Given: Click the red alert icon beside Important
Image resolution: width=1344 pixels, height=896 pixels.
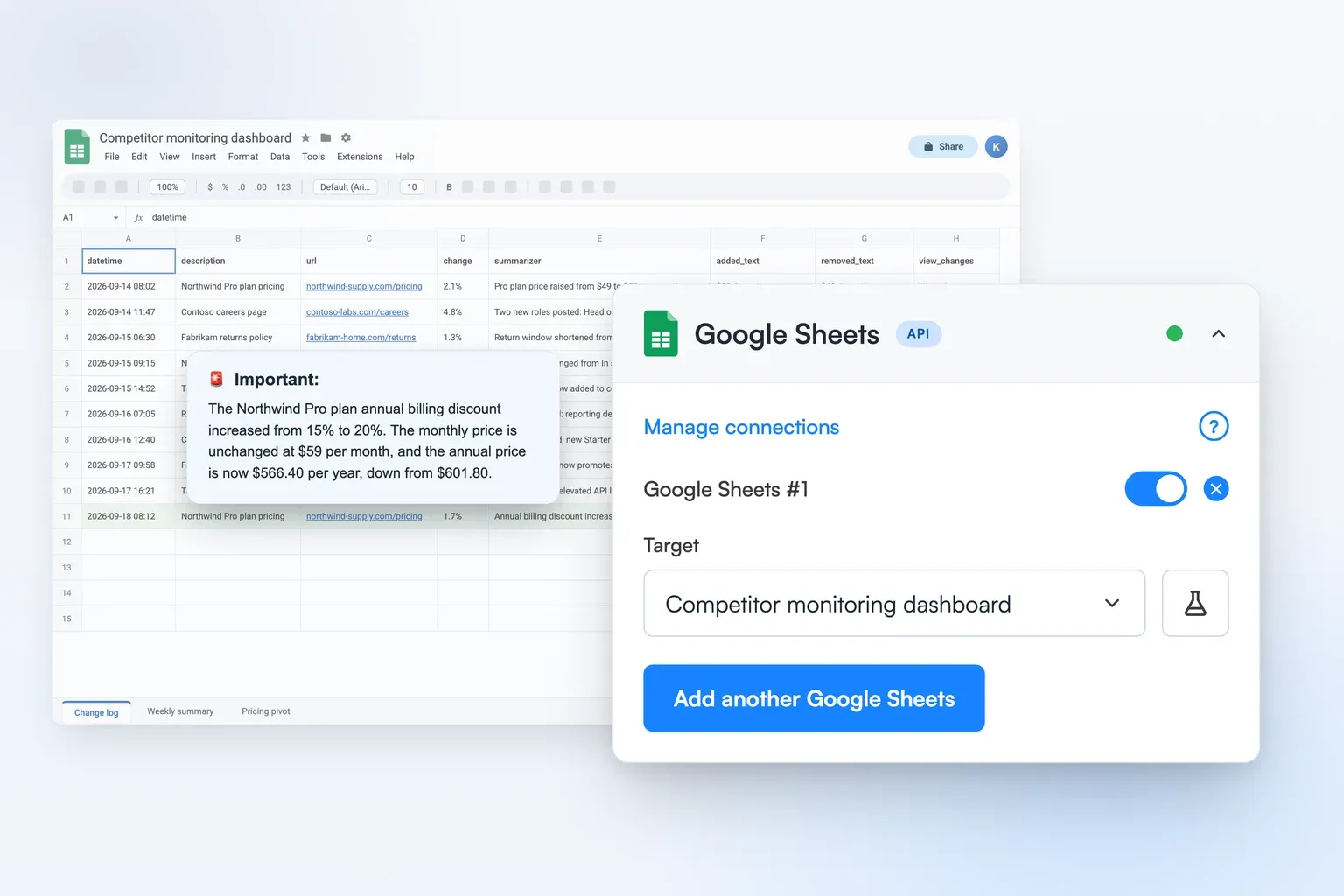Looking at the screenshot, I should 216,379.
